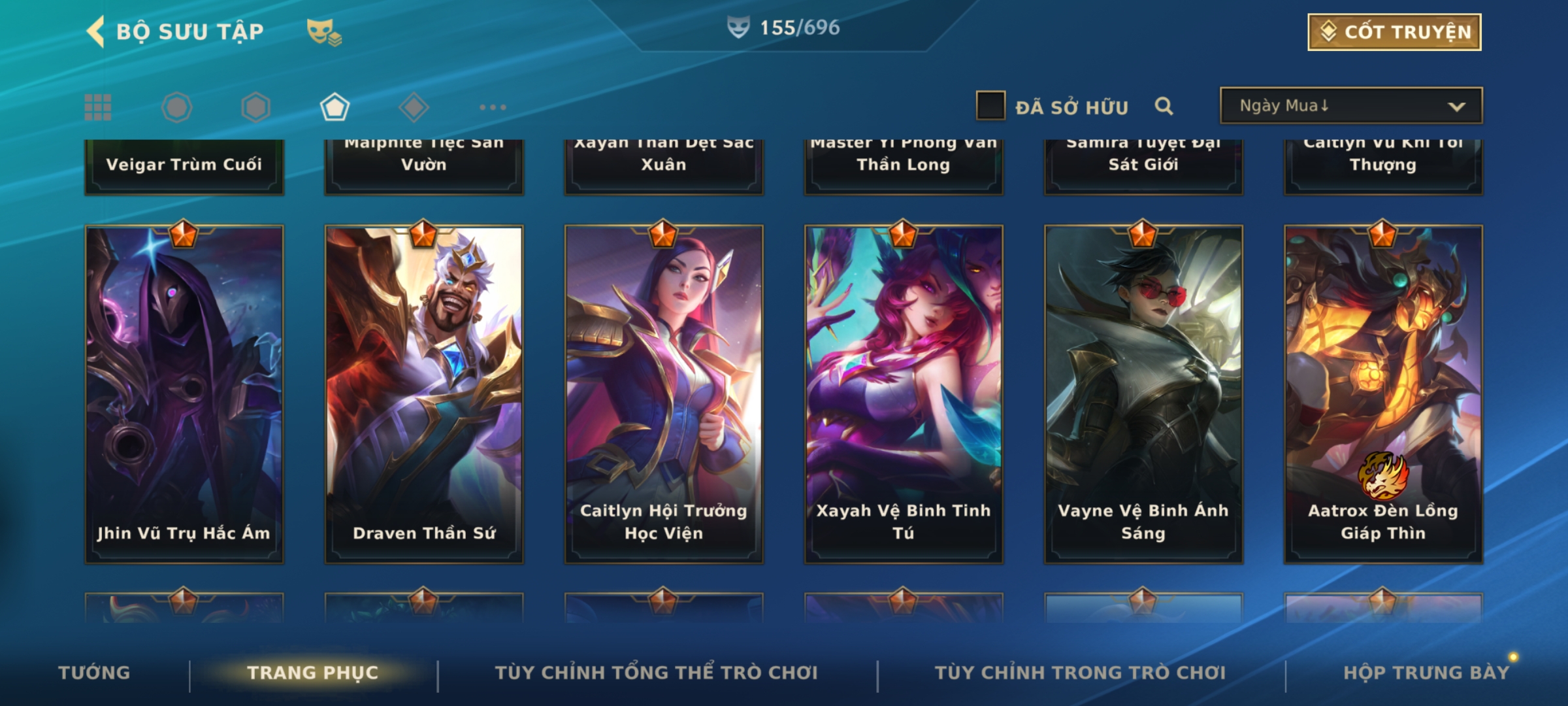1568x706 pixels.
Task: Select the Draven Thần Sứ skin card
Action: 424,394
